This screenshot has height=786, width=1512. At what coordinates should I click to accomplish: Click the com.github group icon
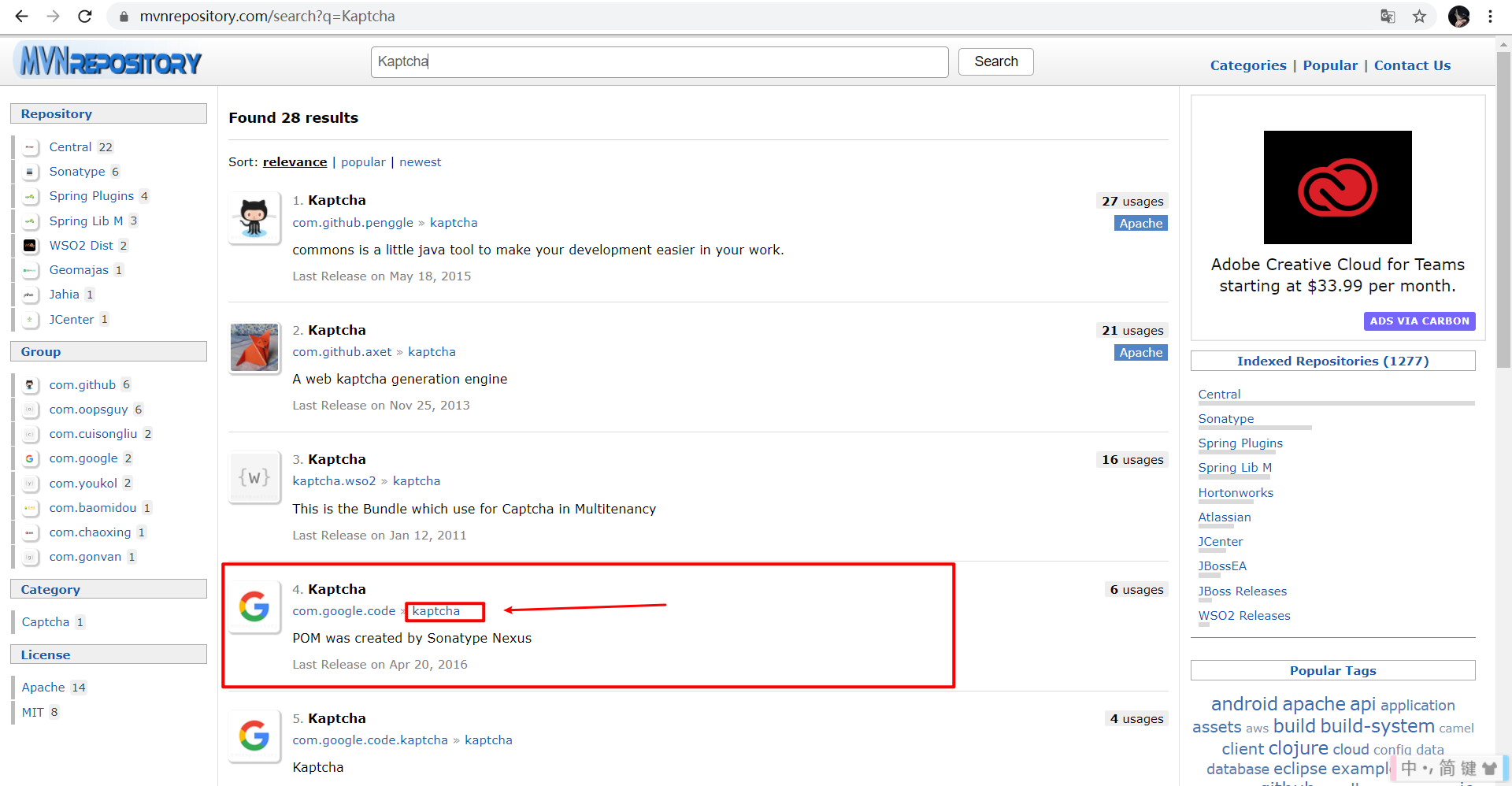[x=30, y=385]
